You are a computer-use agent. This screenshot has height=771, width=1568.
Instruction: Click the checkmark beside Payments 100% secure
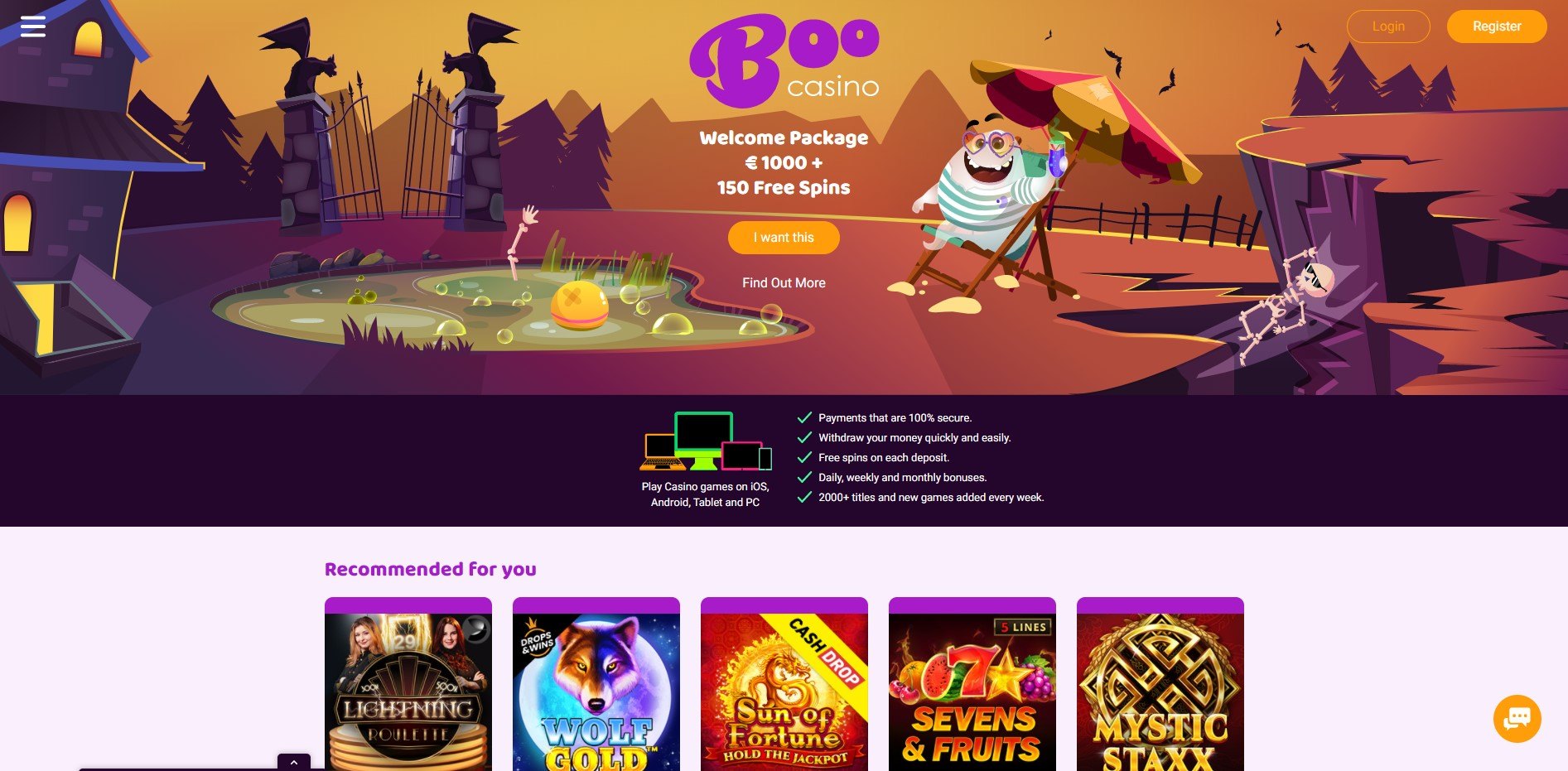tap(803, 417)
